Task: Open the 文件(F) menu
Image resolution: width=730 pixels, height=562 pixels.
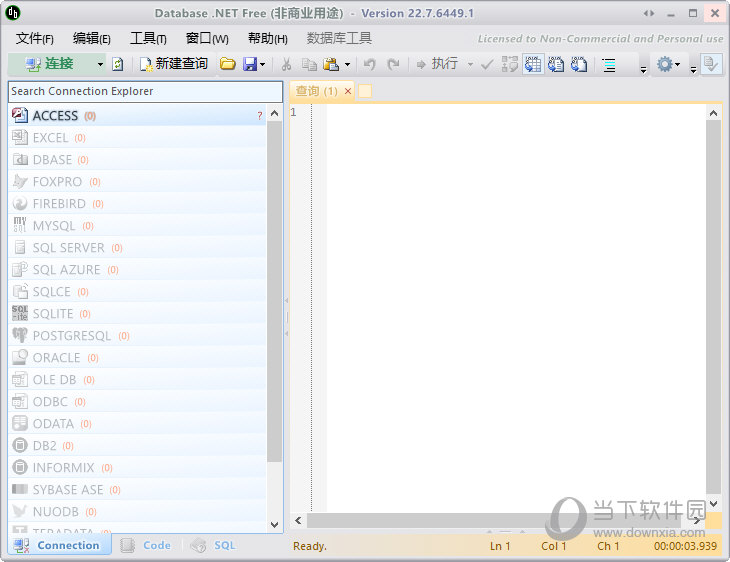Action: coord(34,39)
